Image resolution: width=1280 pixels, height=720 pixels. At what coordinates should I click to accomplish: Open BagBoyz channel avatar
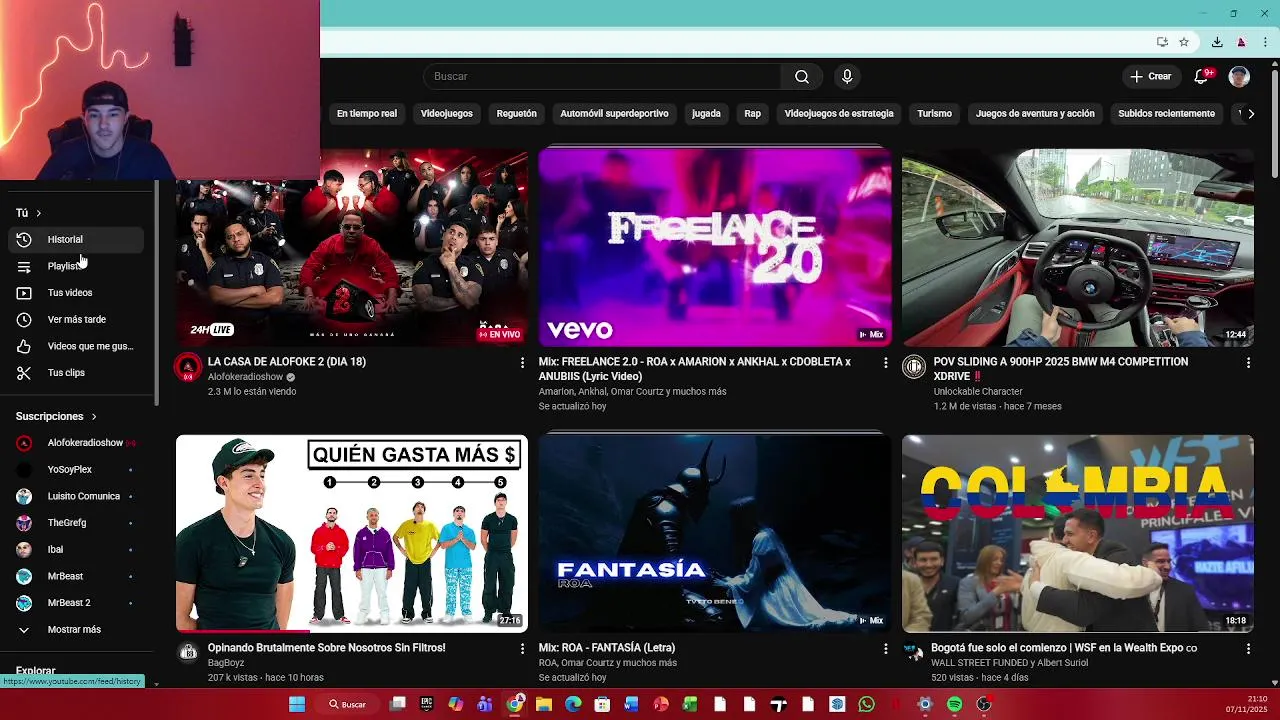tap(188, 653)
